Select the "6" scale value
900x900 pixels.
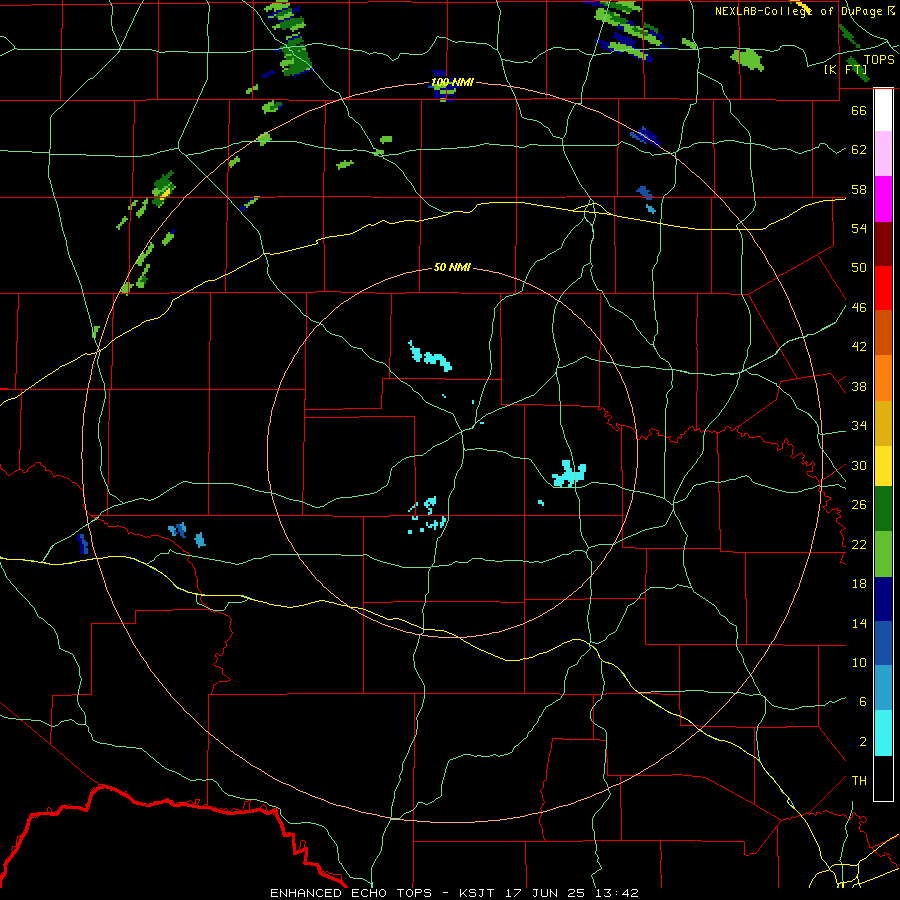pyautogui.click(x=862, y=702)
